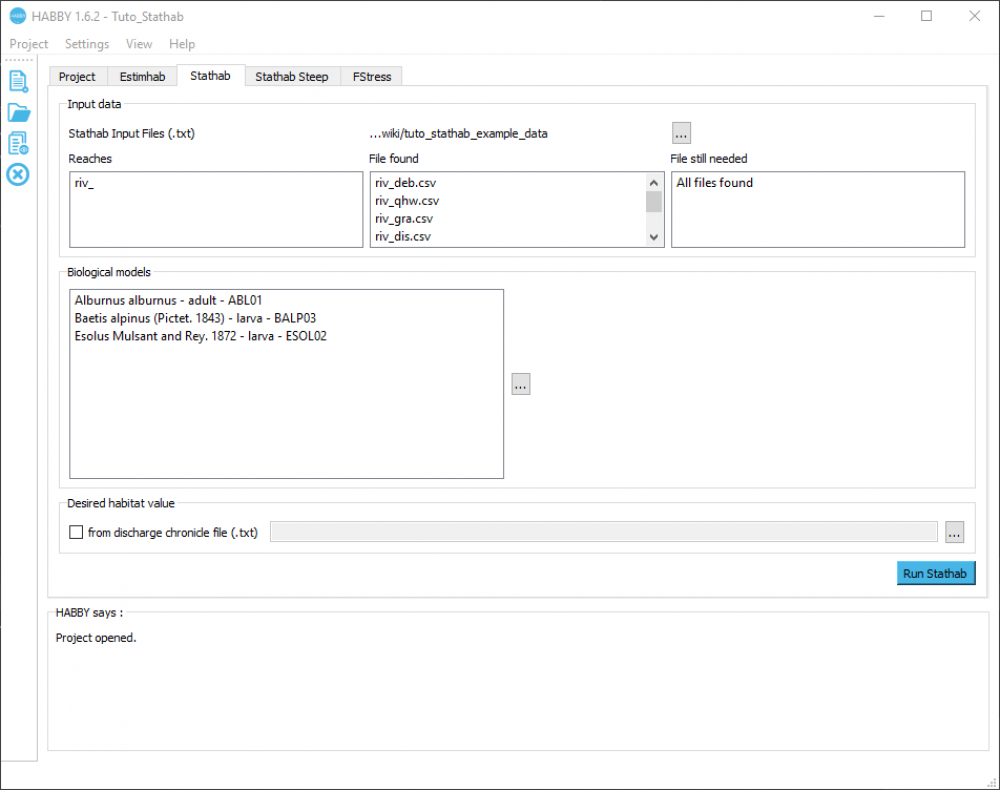Click the close project X icon
The width and height of the screenshot is (1000, 790).
[18, 174]
